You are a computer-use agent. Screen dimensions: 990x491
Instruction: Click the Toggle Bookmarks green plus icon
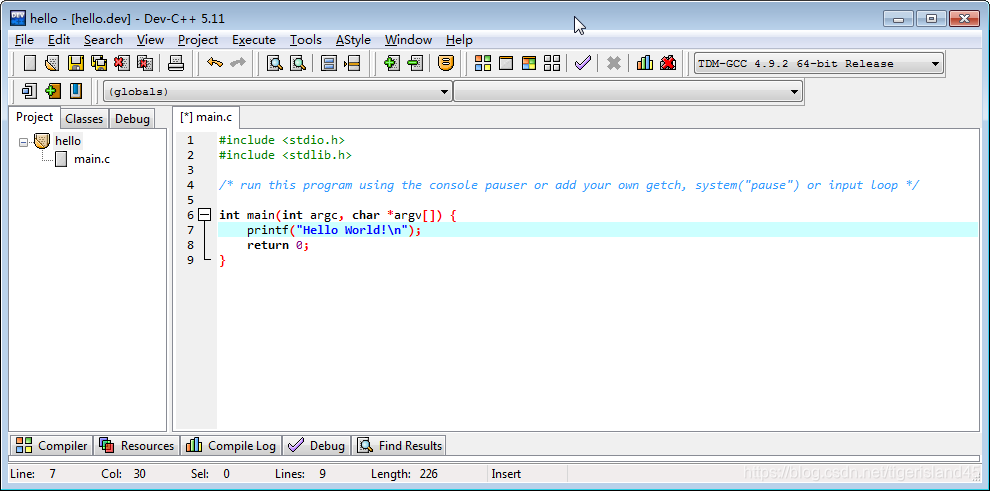pyautogui.click(x=52, y=91)
